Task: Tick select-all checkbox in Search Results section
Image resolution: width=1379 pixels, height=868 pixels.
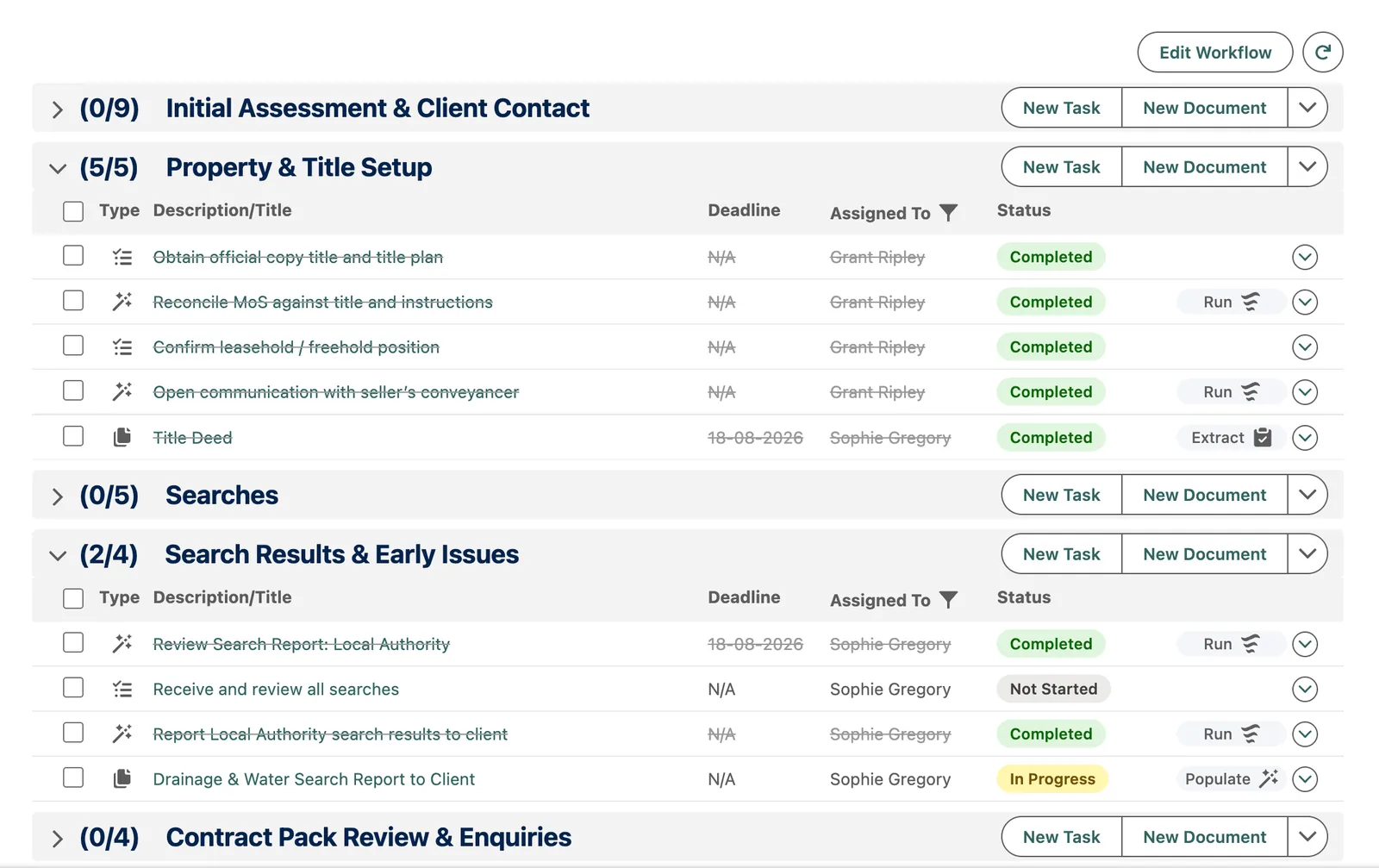Action: coord(73,598)
